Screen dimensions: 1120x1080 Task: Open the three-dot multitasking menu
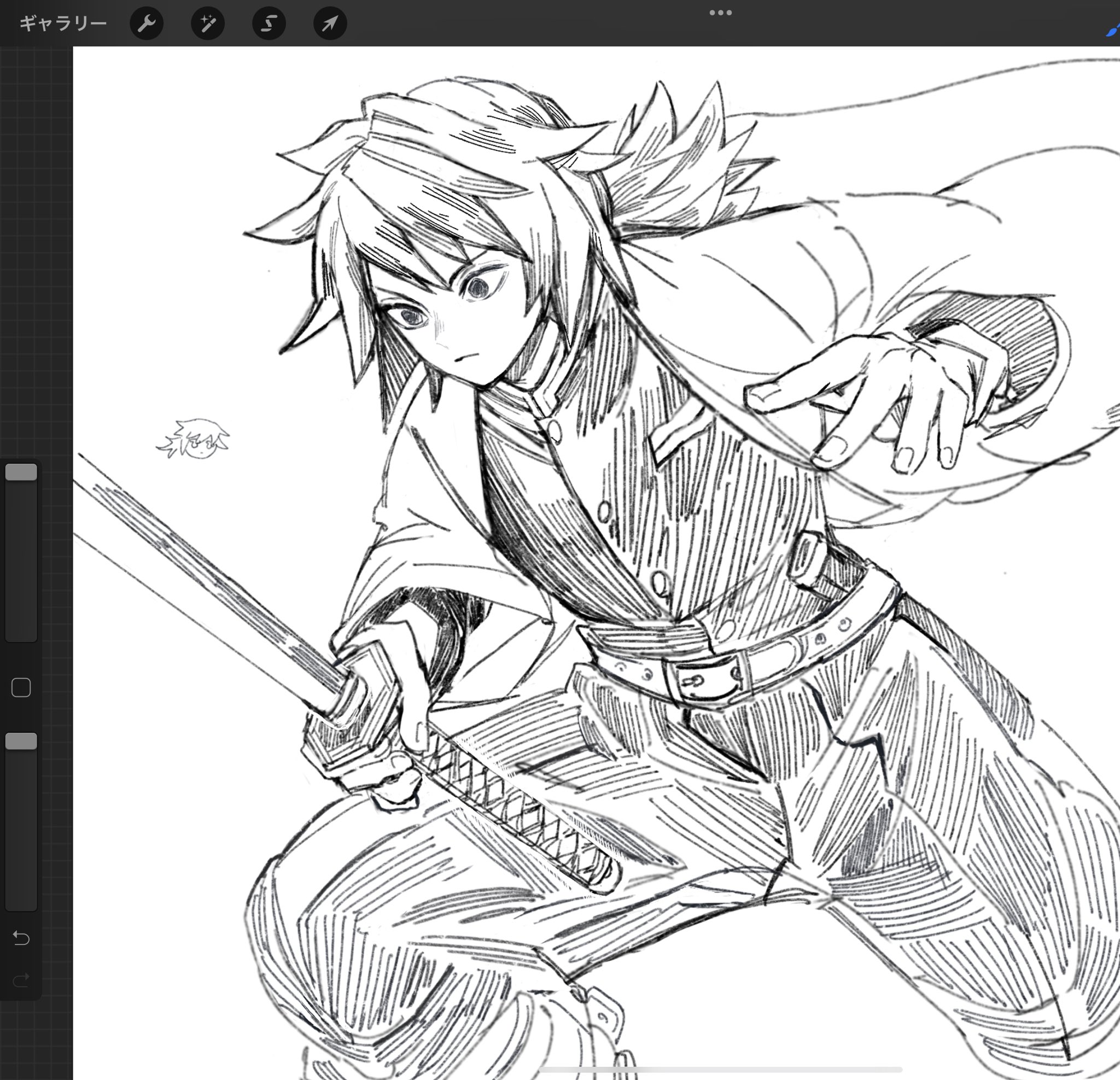720,13
